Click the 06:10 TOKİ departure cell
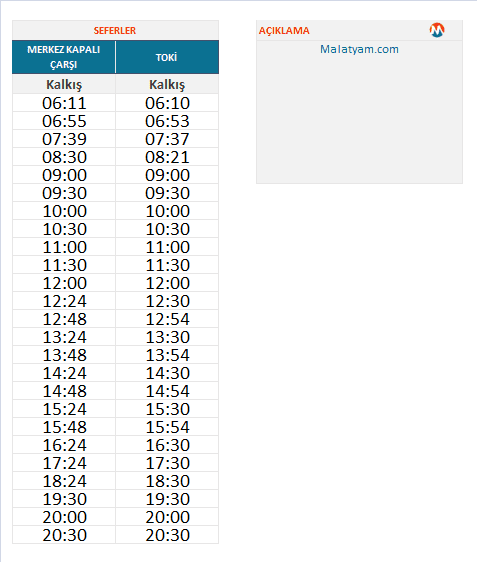This screenshot has width=477, height=562. (167, 103)
